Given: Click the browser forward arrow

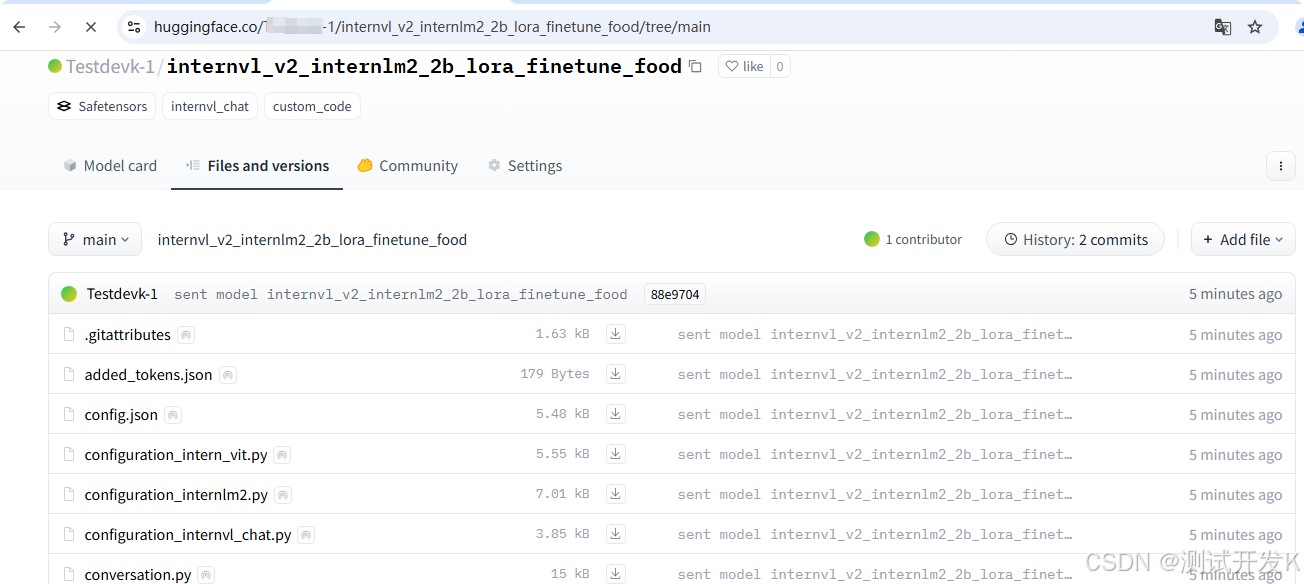Looking at the screenshot, I should [x=55, y=27].
